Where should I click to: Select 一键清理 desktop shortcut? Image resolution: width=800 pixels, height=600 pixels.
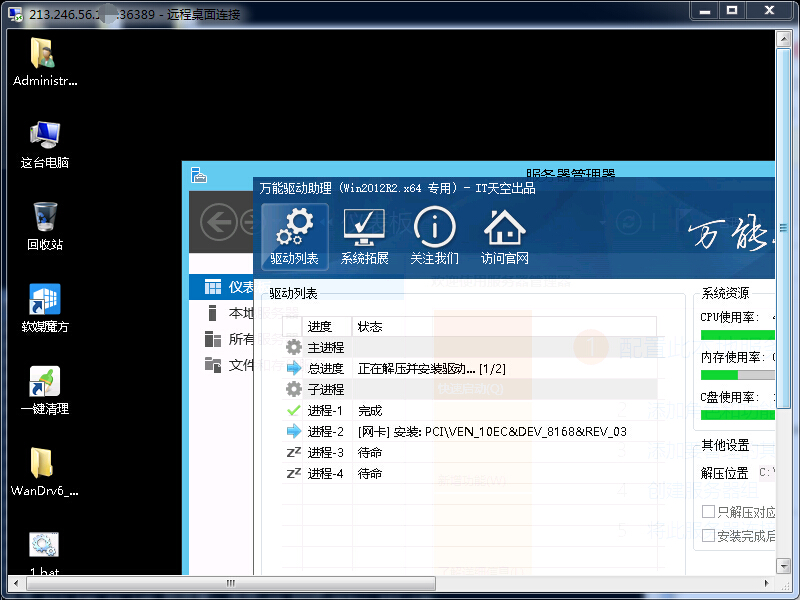point(44,389)
